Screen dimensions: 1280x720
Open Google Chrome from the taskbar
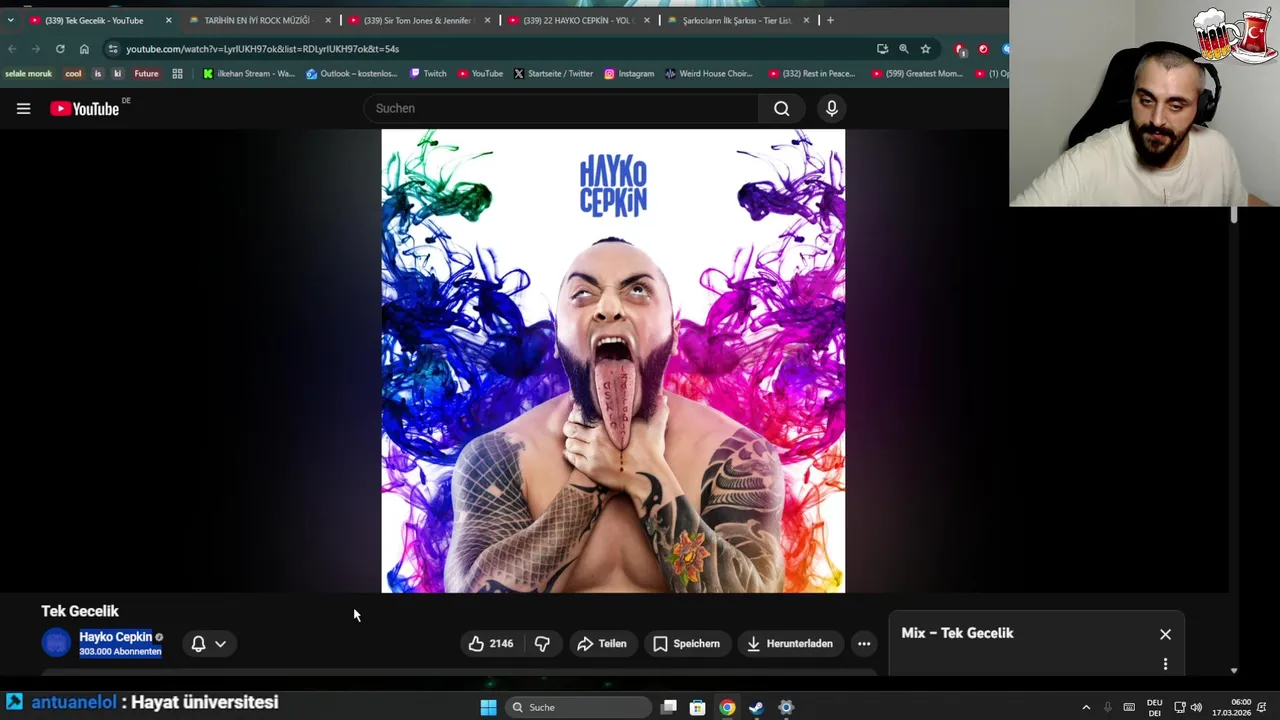tap(727, 708)
